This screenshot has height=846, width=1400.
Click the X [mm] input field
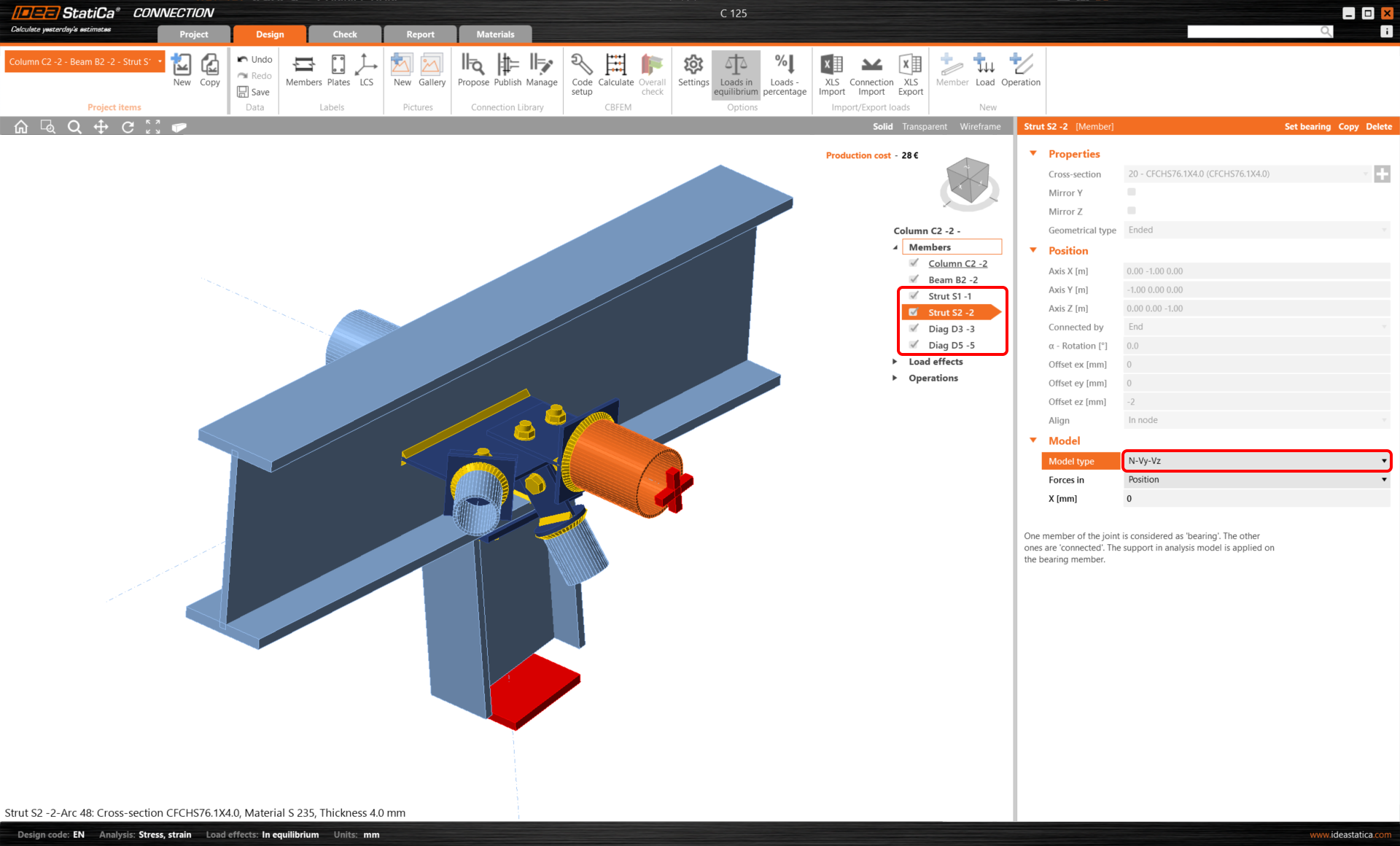1256,499
